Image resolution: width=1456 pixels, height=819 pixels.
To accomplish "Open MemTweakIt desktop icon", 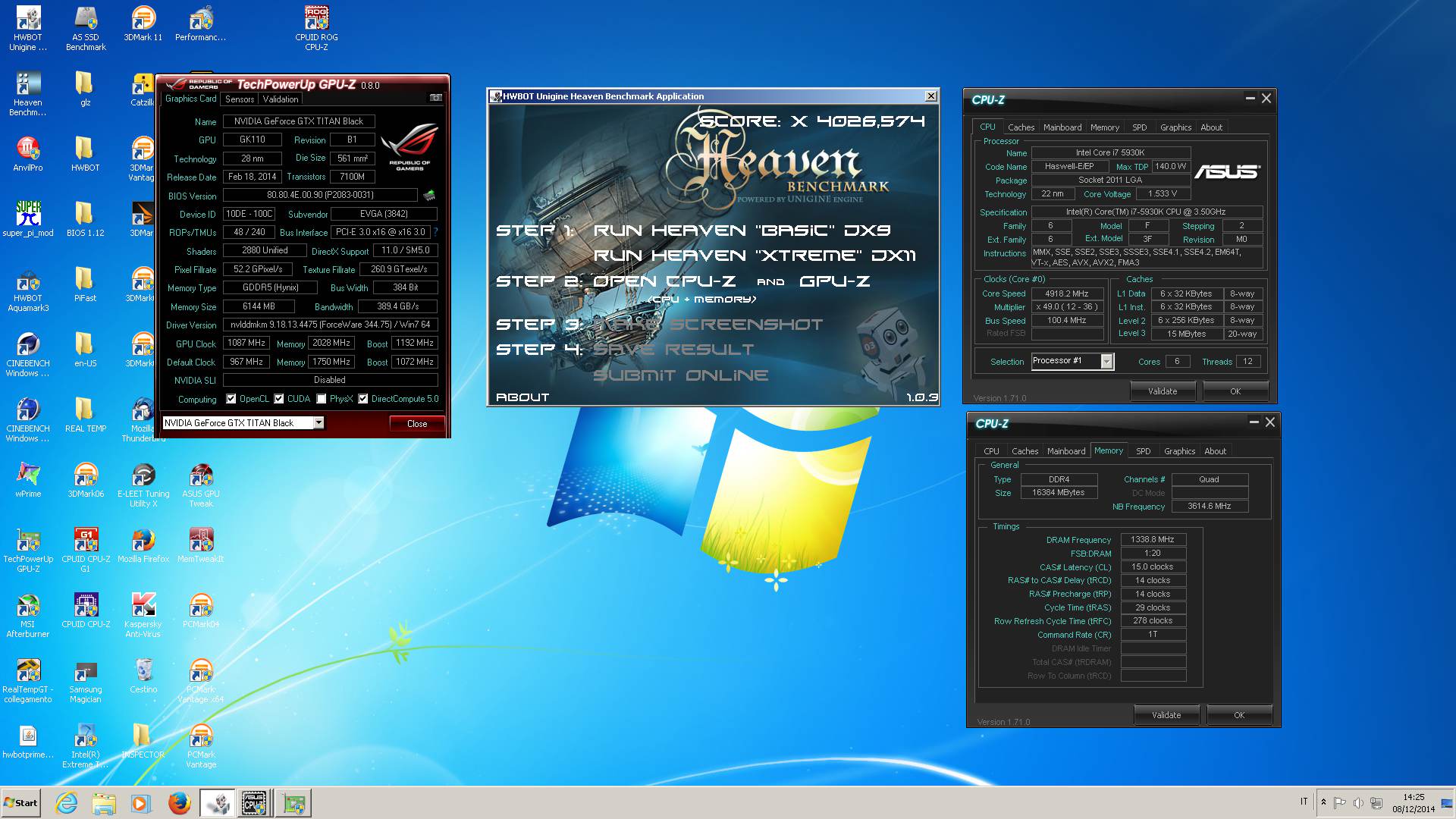I will pyautogui.click(x=201, y=545).
